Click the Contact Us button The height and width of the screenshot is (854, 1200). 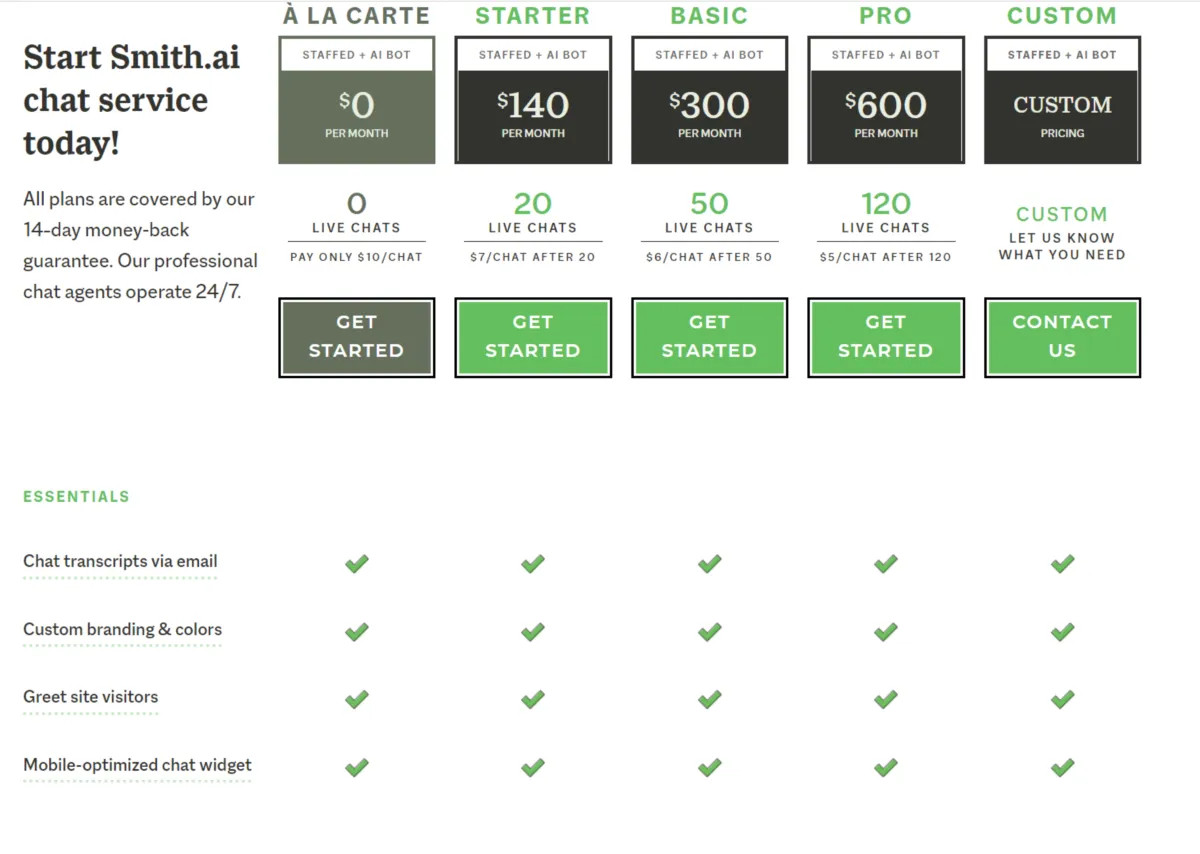1062,337
